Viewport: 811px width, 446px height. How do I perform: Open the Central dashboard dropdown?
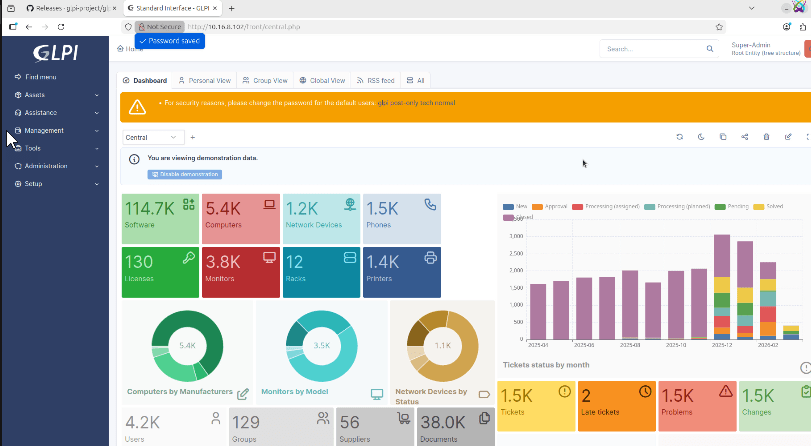pos(151,137)
